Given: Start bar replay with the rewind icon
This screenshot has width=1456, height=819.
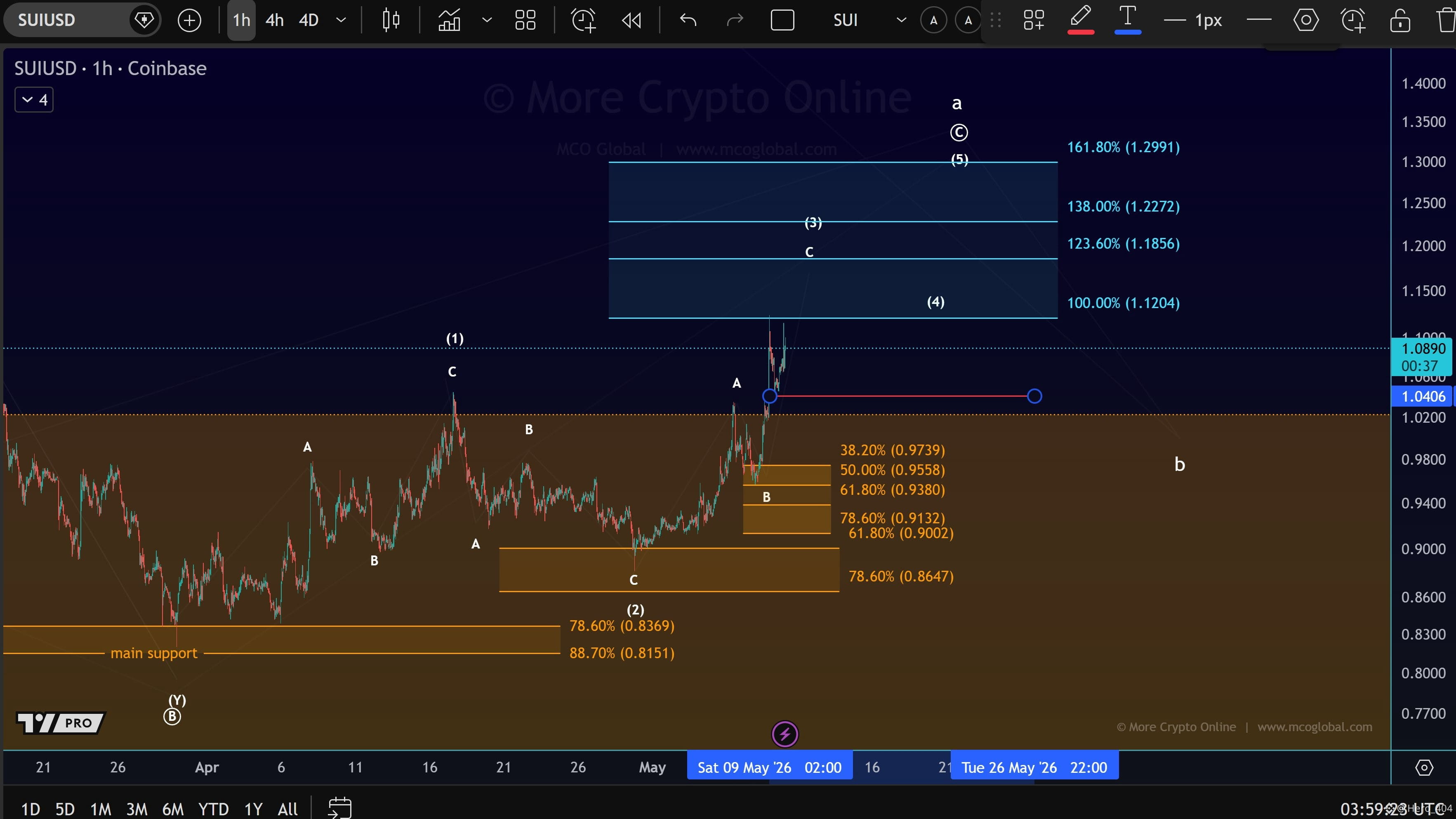Looking at the screenshot, I should point(631,20).
